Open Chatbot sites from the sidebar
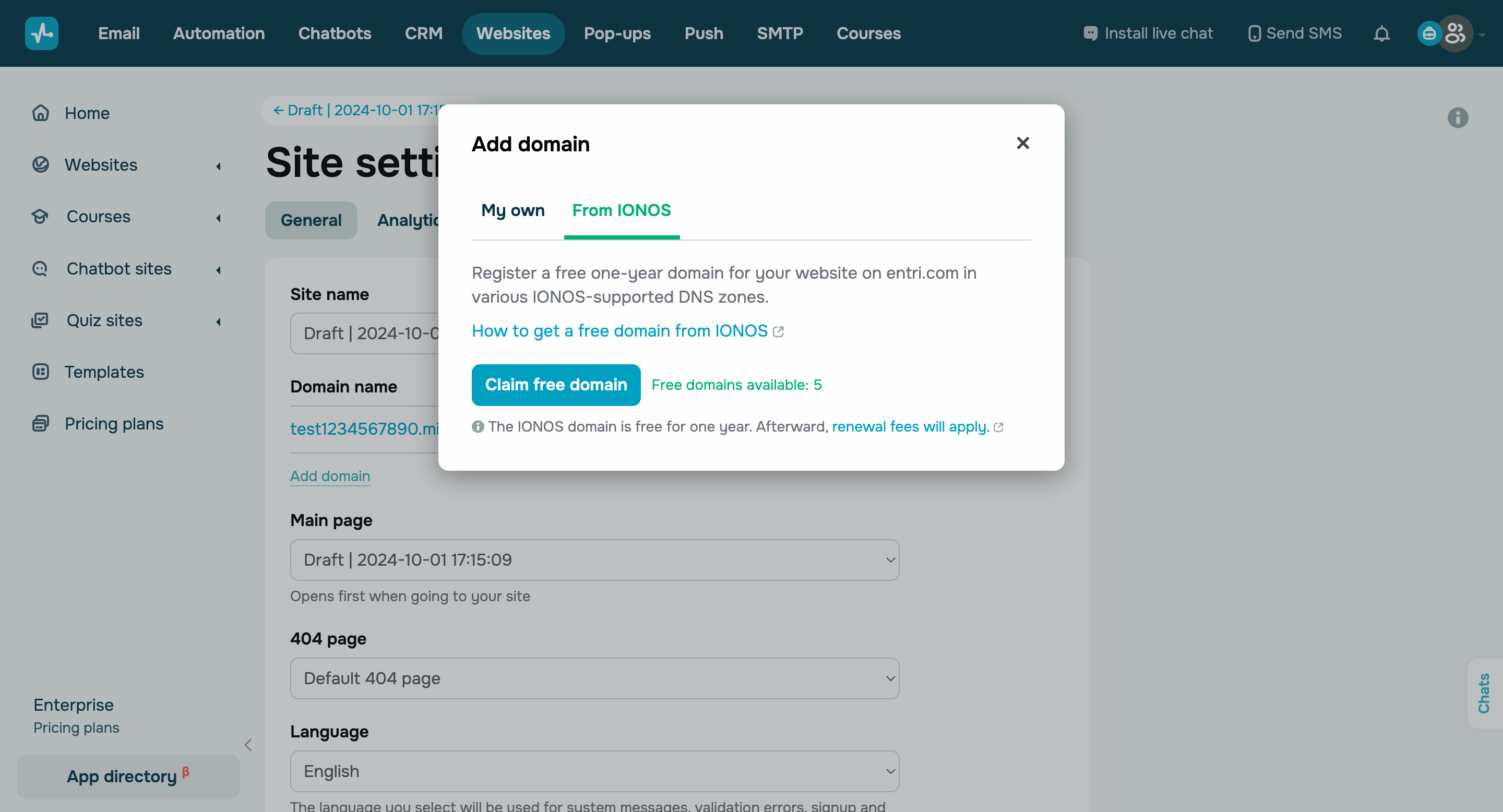Image resolution: width=1503 pixels, height=812 pixels. click(40, 268)
